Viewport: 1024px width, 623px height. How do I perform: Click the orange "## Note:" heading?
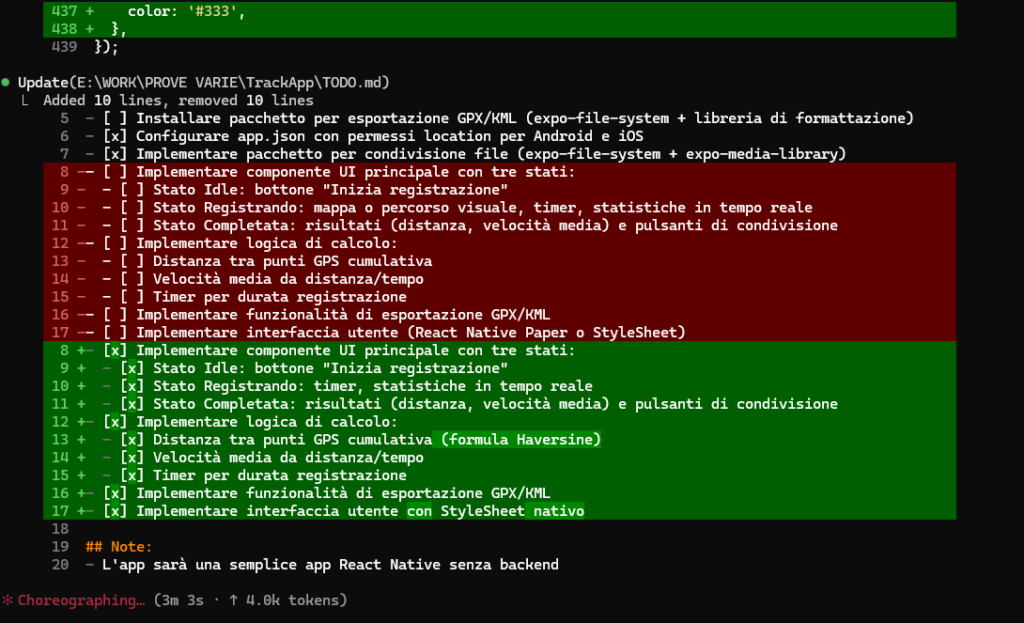click(119, 547)
